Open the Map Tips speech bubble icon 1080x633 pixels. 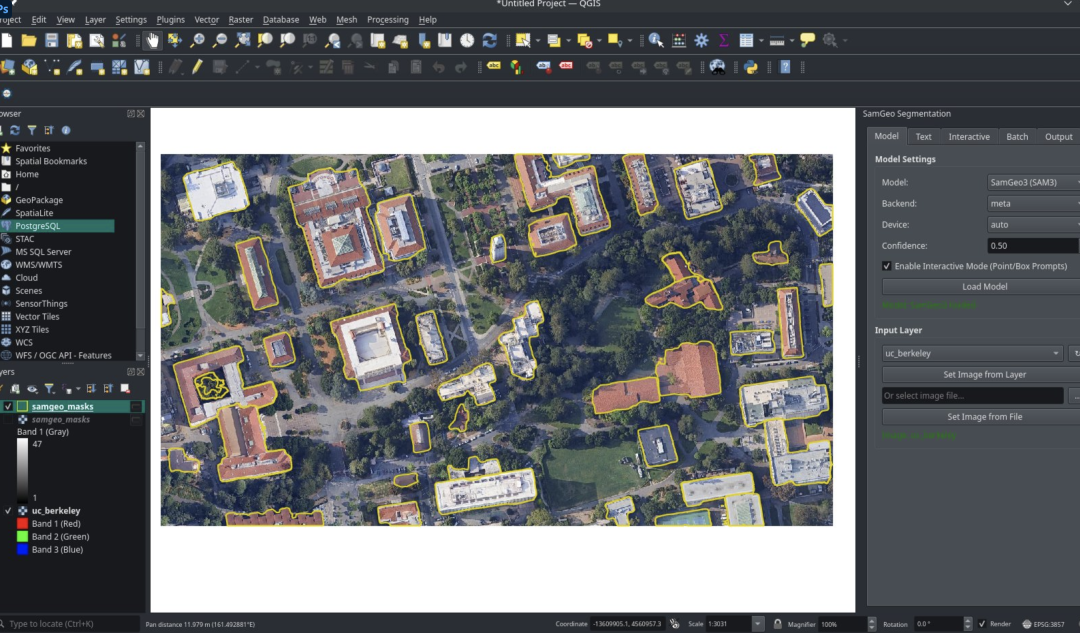807,41
